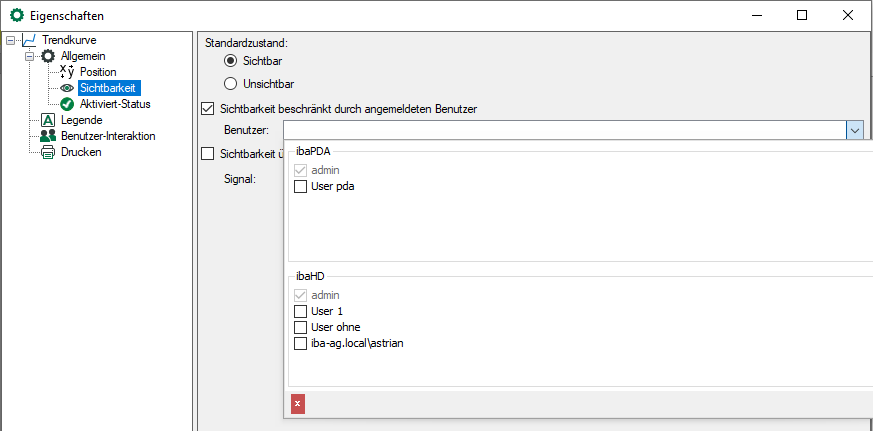This screenshot has width=873, height=431.
Task: Uncheck Sichtbarkeit beschränkt durch angemeldeten Benutzer
Action: [208, 108]
